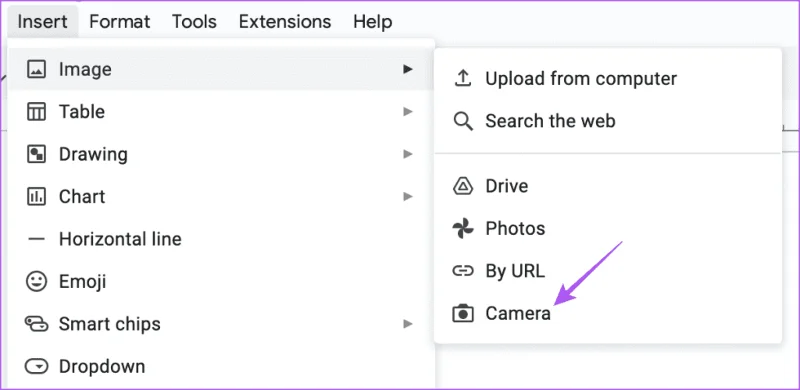
Task: Expand the Drawing submenu arrow
Action: click(x=407, y=154)
